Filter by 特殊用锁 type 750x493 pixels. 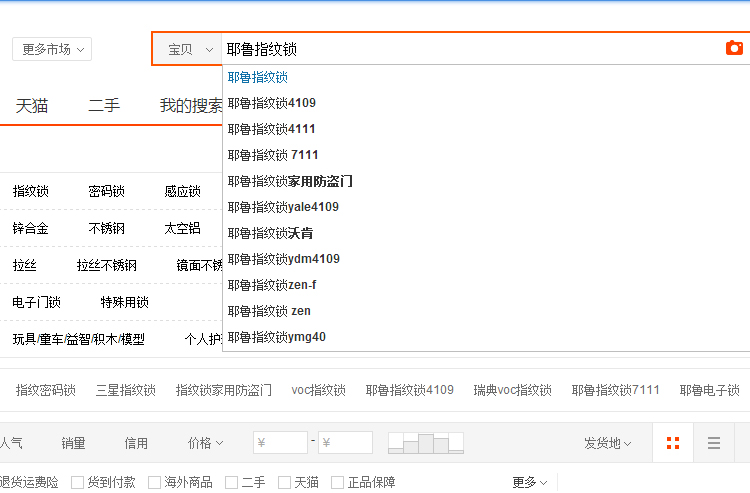[125, 302]
